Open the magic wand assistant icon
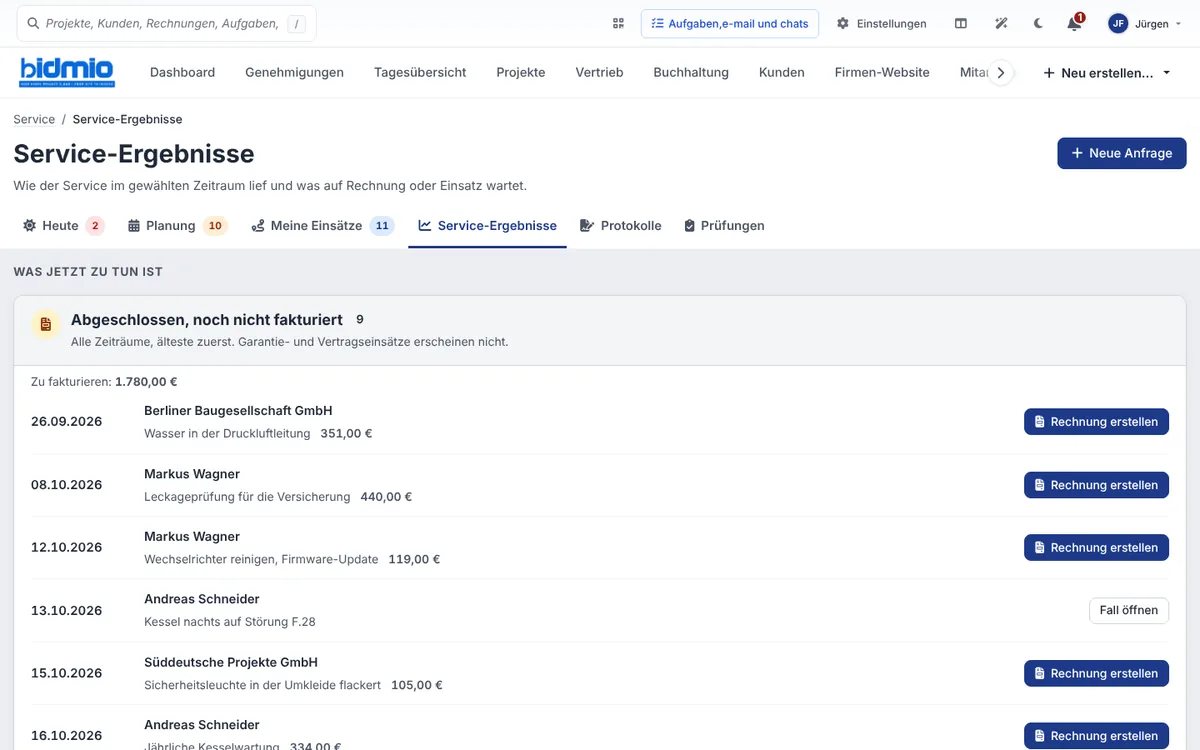 coord(1001,23)
